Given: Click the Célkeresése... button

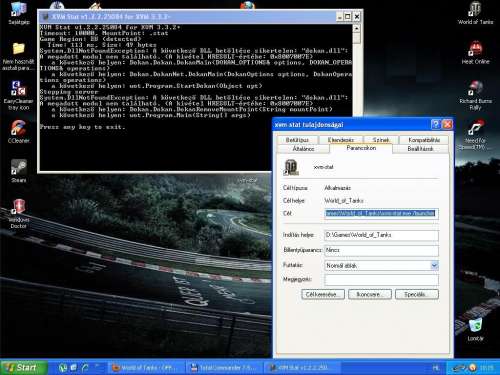Looking at the screenshot, I should pyautogui.click(x=323, y=294).
